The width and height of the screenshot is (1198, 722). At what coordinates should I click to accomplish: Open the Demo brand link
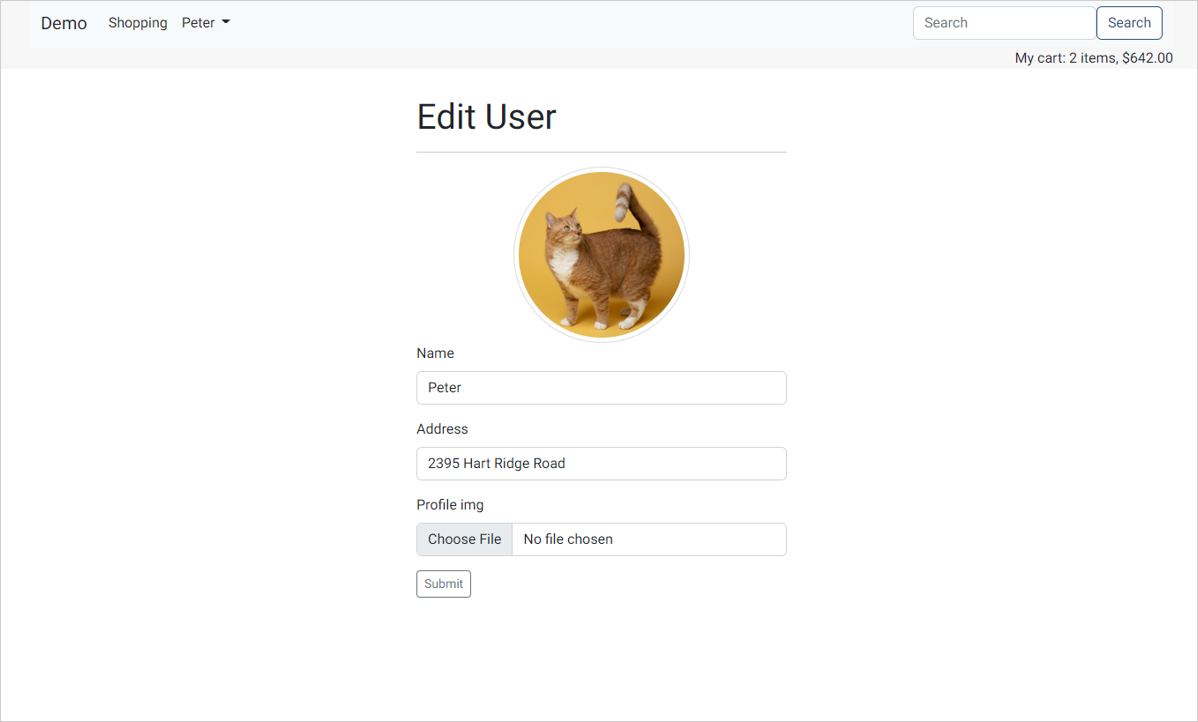(63, 23)
